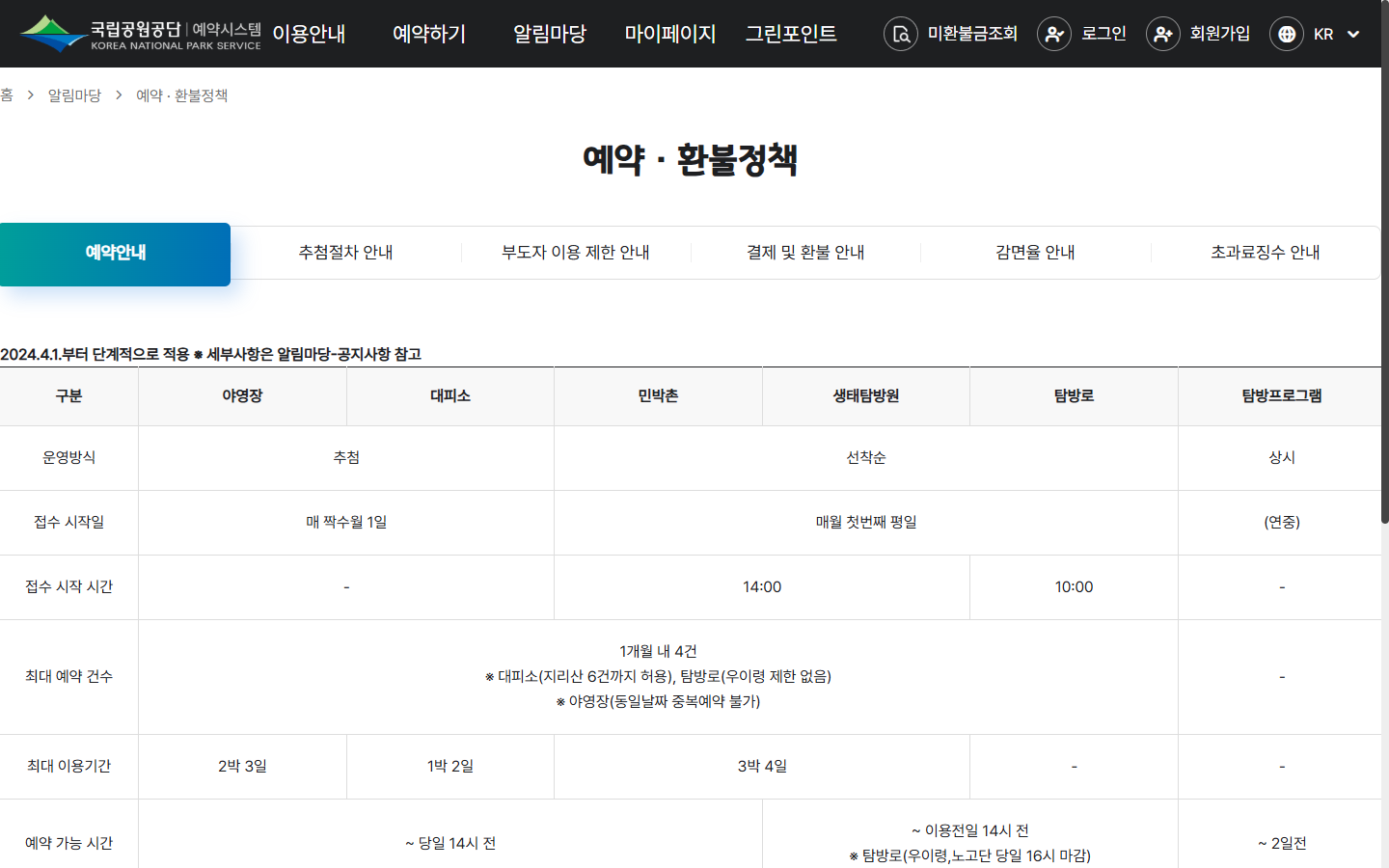Image resolution: width=1389 pixels, height=868 pixels.
Task: Click 알림마당 in the breadcrumb
Action: (74, 95)
